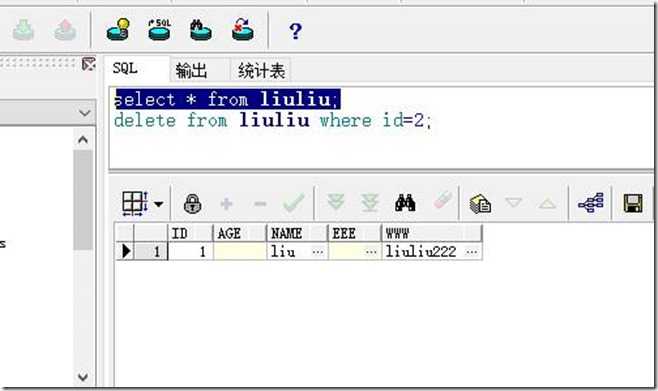Image resolution: width=658 pixels, height=391 pixels.
Task: Close the left docked panel
Action: [89, 64]
